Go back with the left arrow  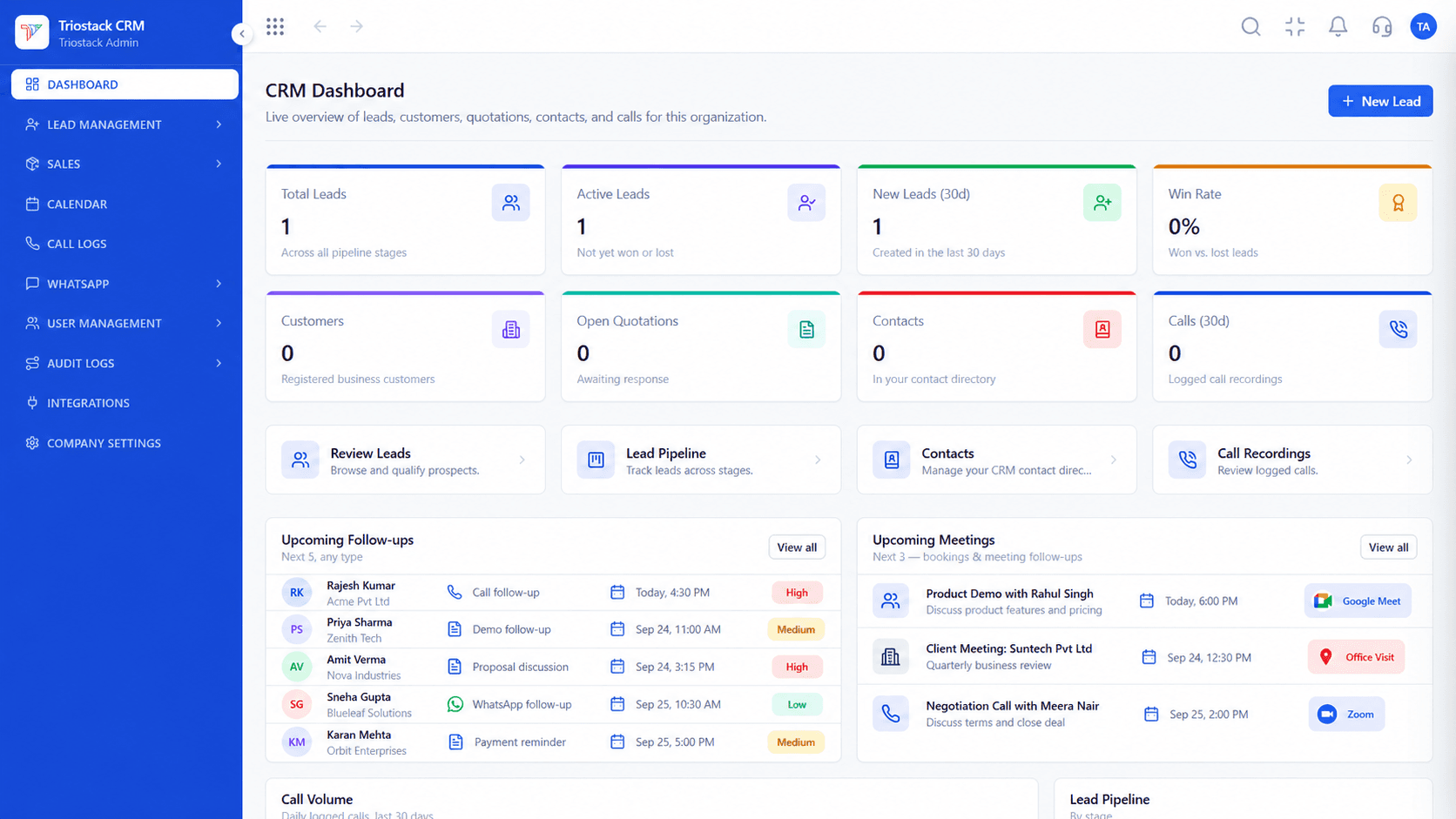click(320, 27)
